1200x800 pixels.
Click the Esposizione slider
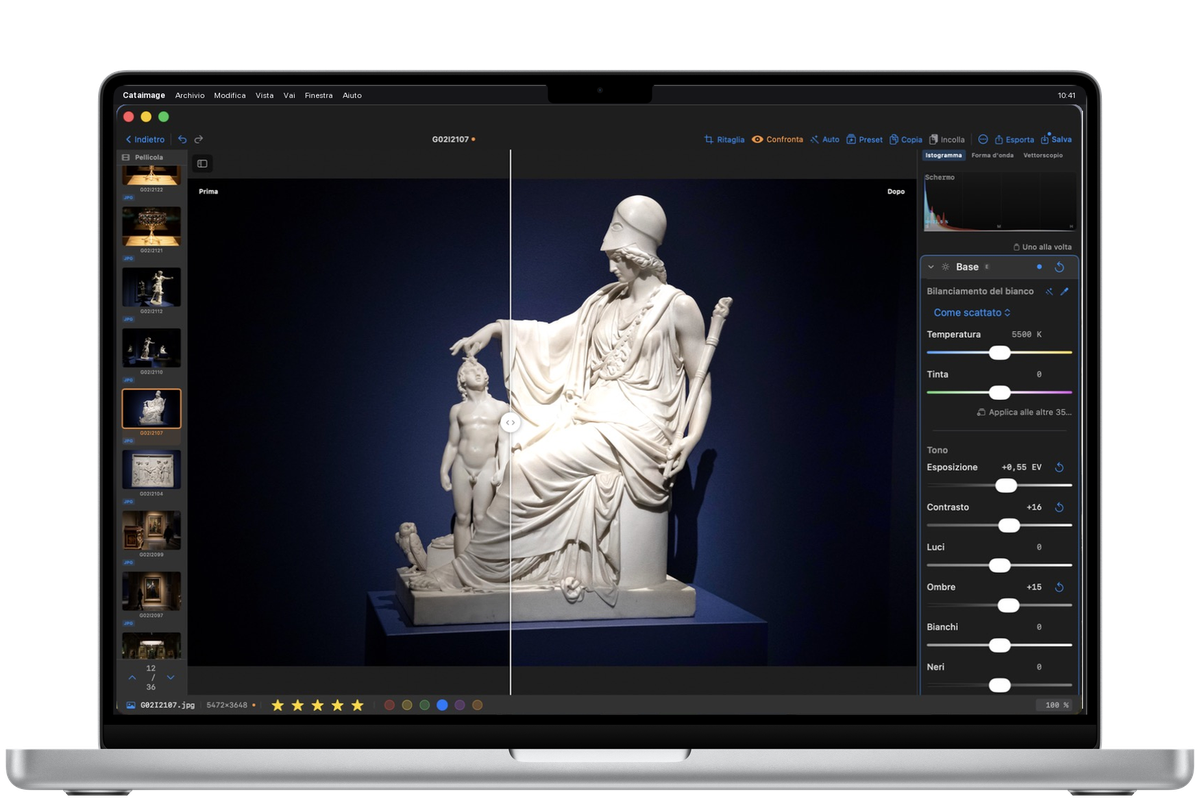coord(999,485)
